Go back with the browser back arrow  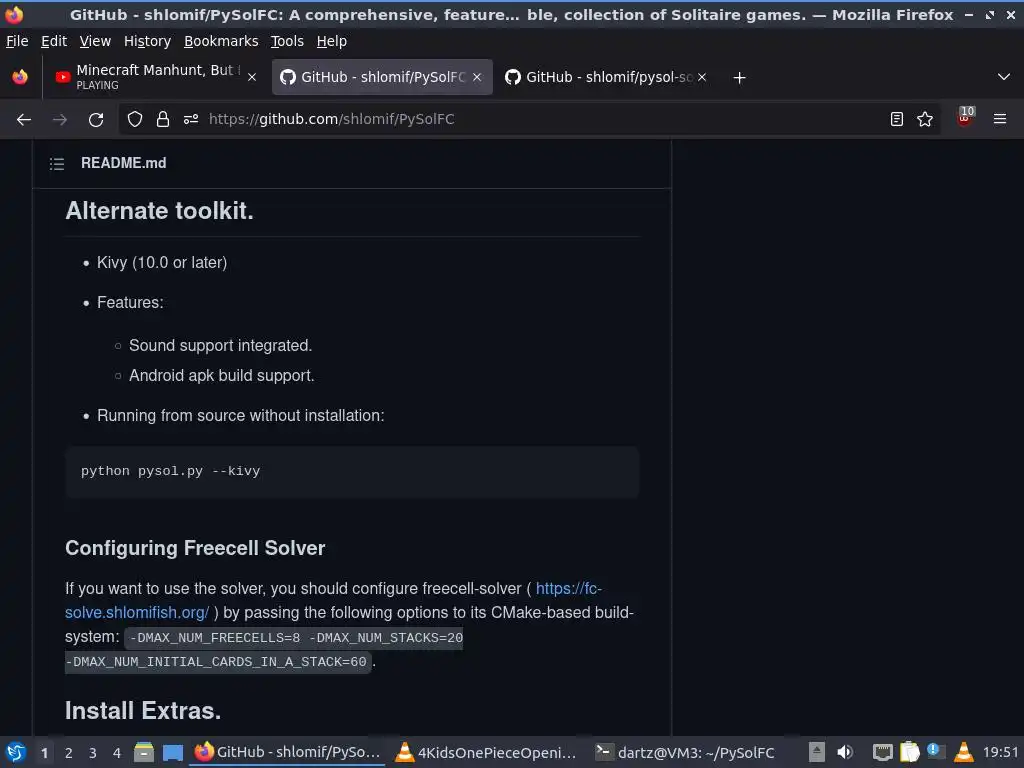click(24, 120)
